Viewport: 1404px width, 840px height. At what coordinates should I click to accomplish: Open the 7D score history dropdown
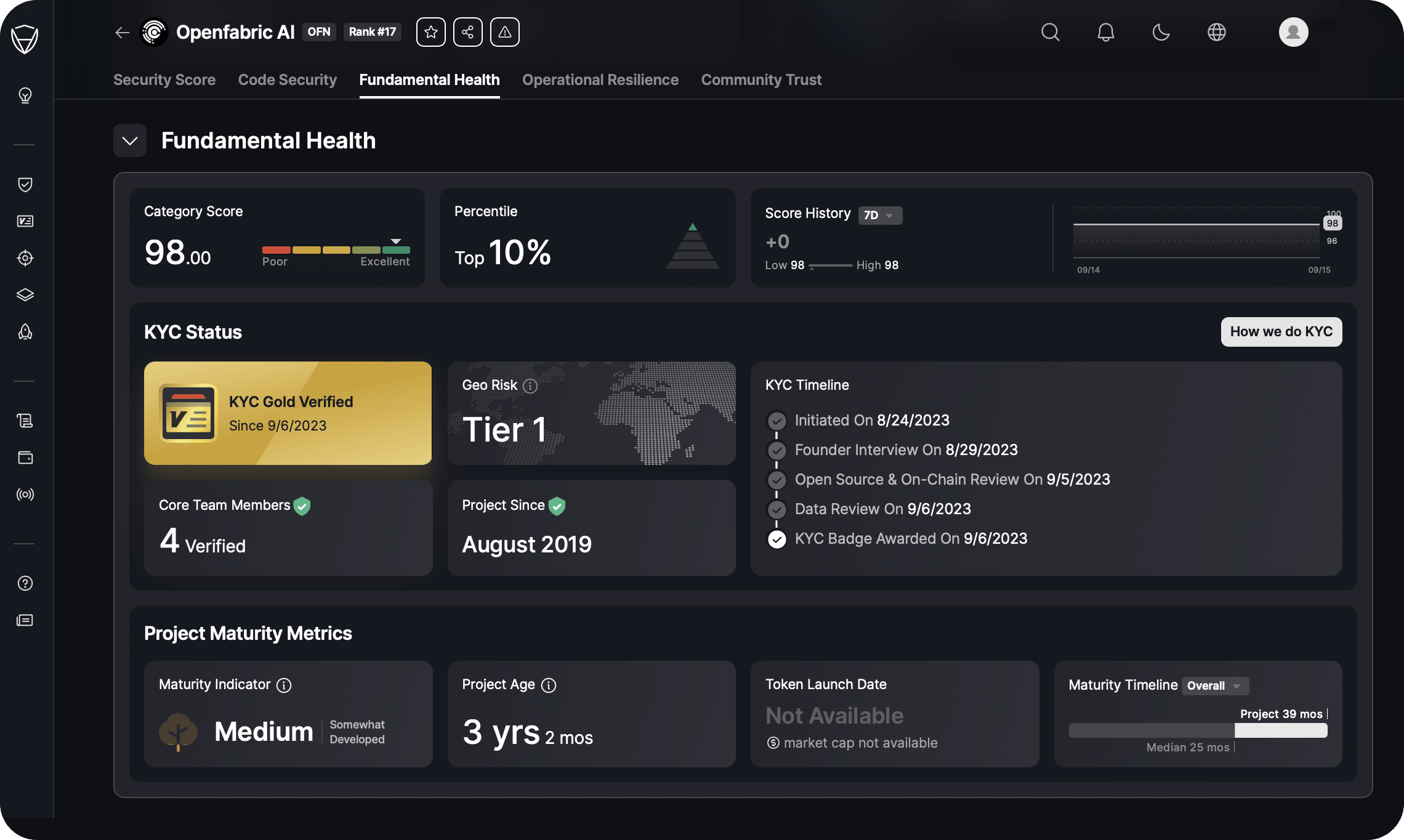tap(880, 216)
